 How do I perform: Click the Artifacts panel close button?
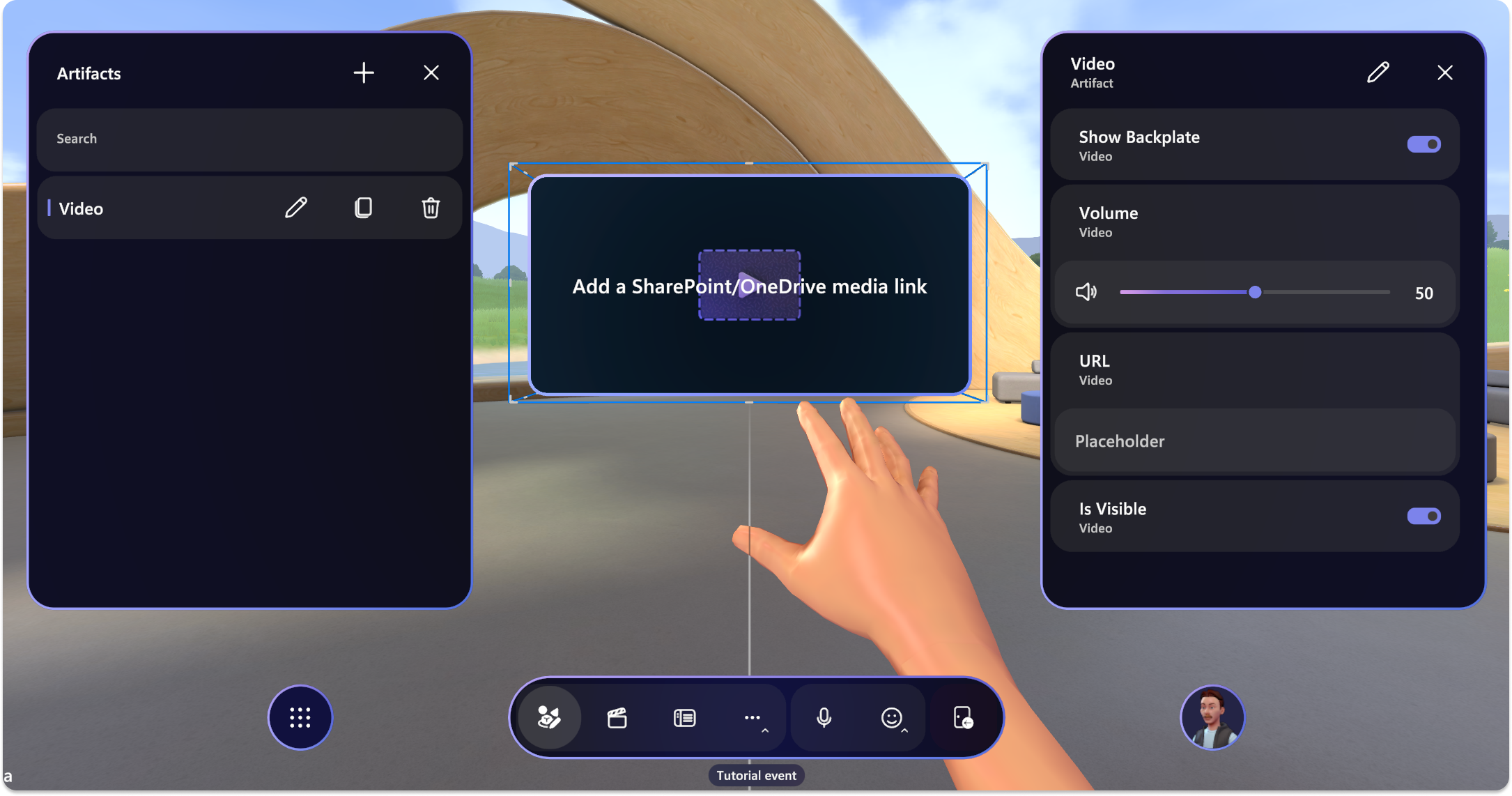click(431, 72)
